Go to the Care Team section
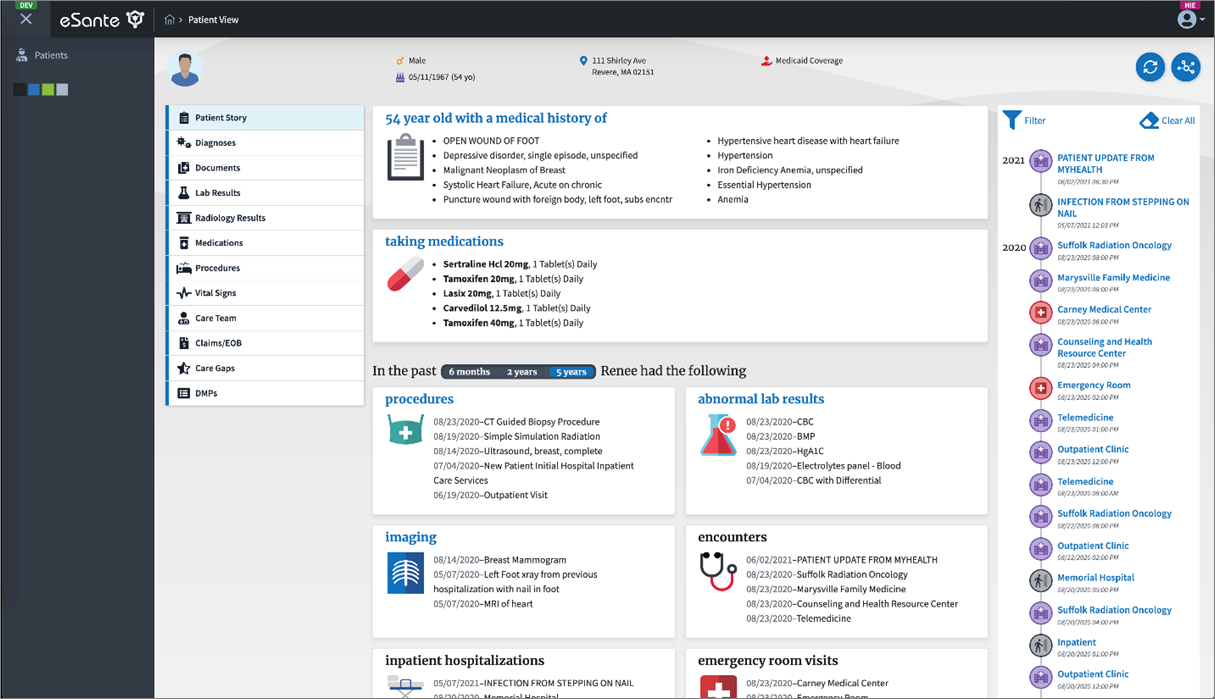Image resolution: width=1215 pixels, height=699 pixels. pos(265,318)
